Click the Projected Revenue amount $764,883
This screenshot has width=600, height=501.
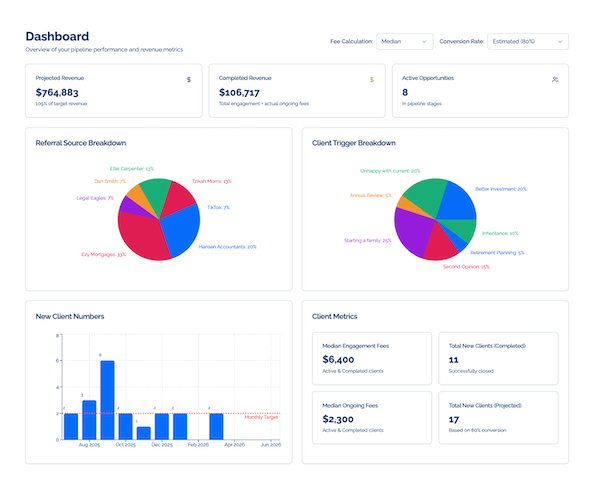point(65,91)
